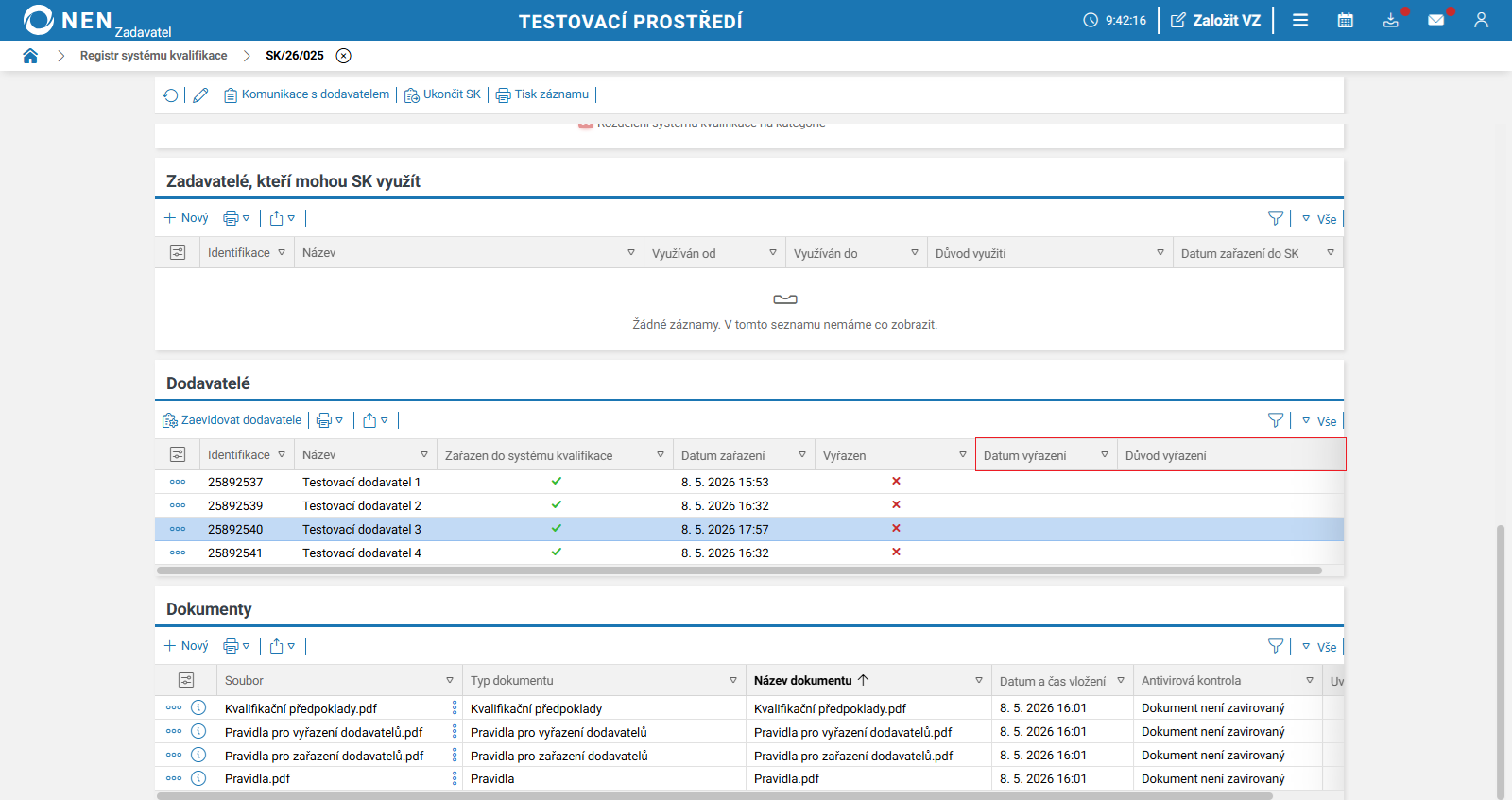
Task: Open the calendar icon in header
Action: [1346, 20]
